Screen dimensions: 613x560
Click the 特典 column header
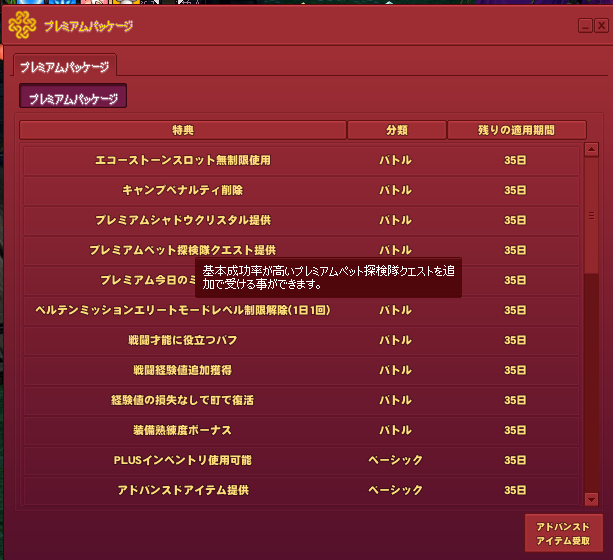click(183, 130)
